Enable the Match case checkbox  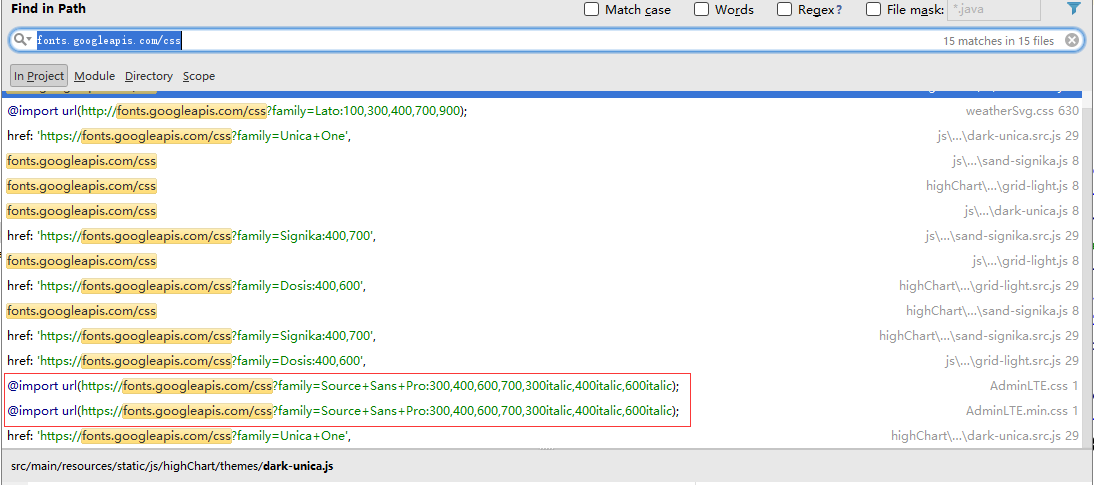click(592, 10)
